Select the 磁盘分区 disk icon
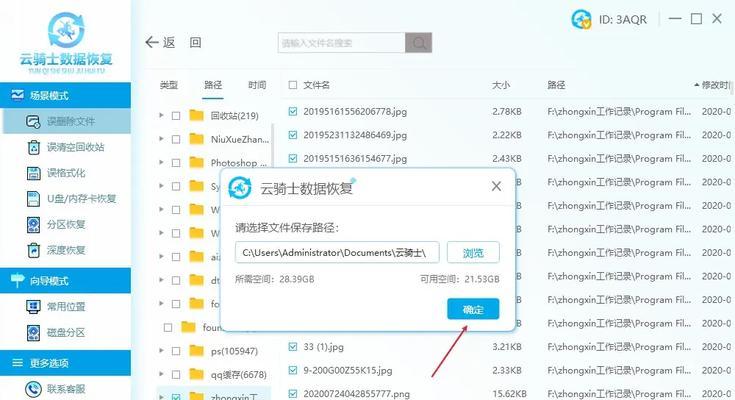The image size is (735, 400). point(33,332)
